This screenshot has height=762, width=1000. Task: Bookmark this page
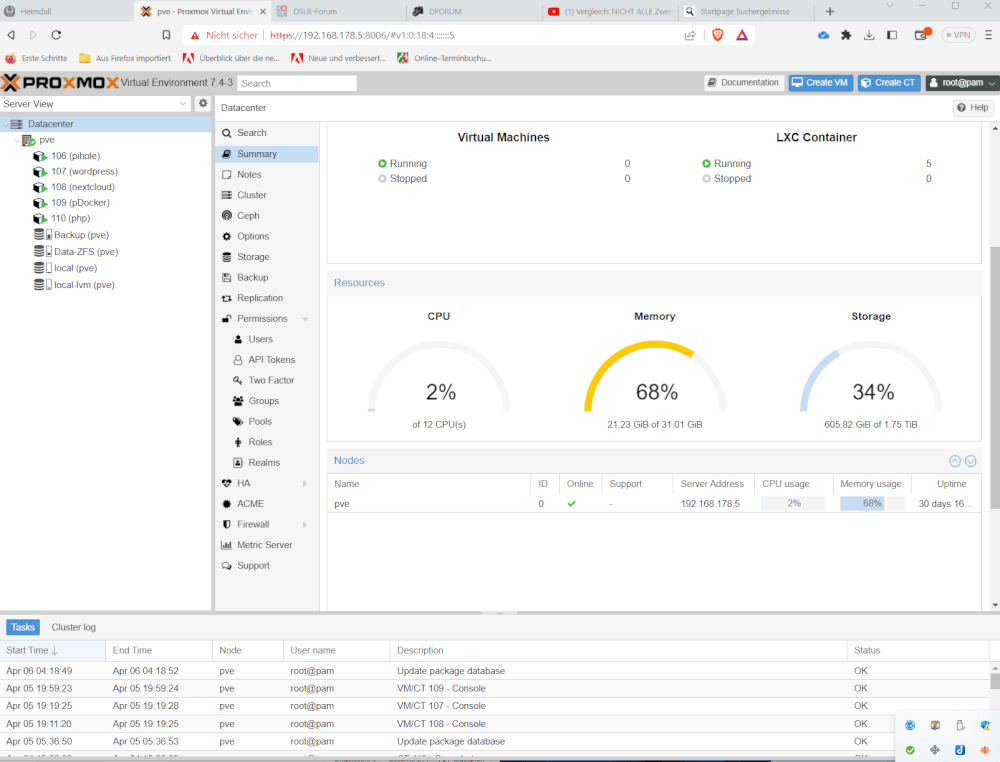166,35
